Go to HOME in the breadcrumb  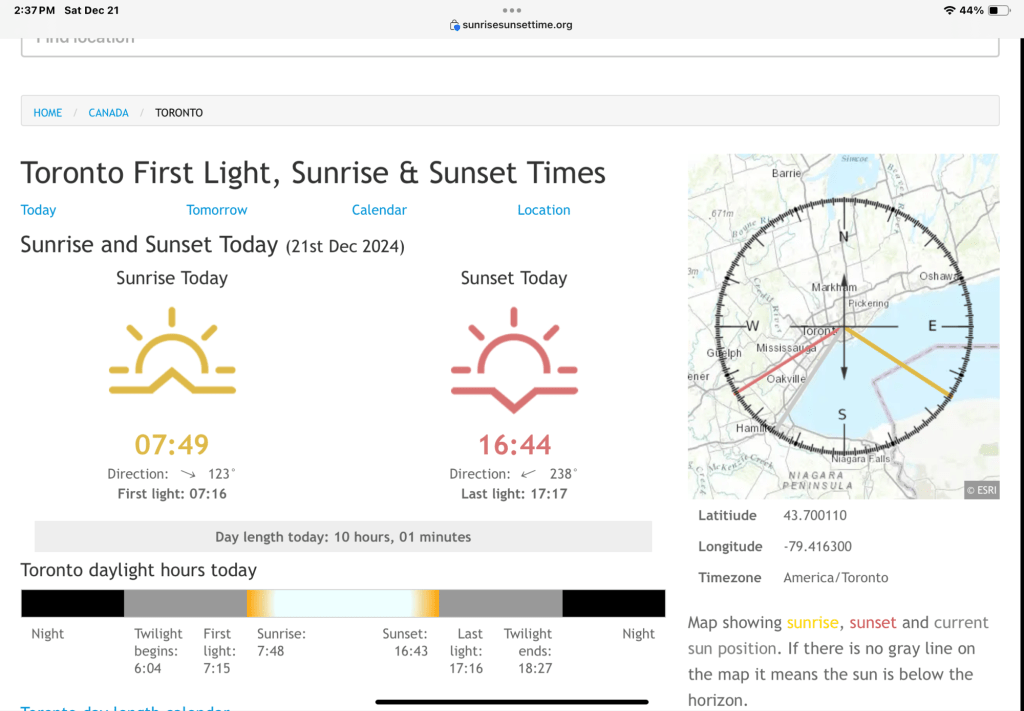click(48, 113)
